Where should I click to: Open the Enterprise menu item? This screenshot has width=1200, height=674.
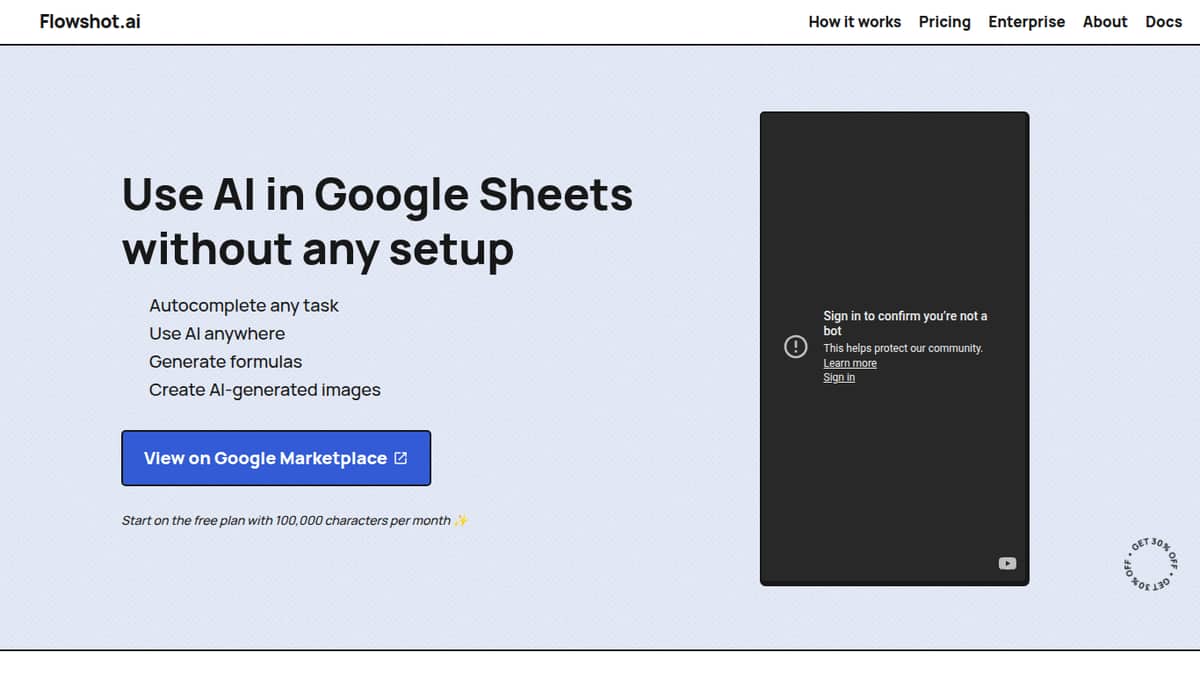pyautogui.click(x=1026, y=22)
